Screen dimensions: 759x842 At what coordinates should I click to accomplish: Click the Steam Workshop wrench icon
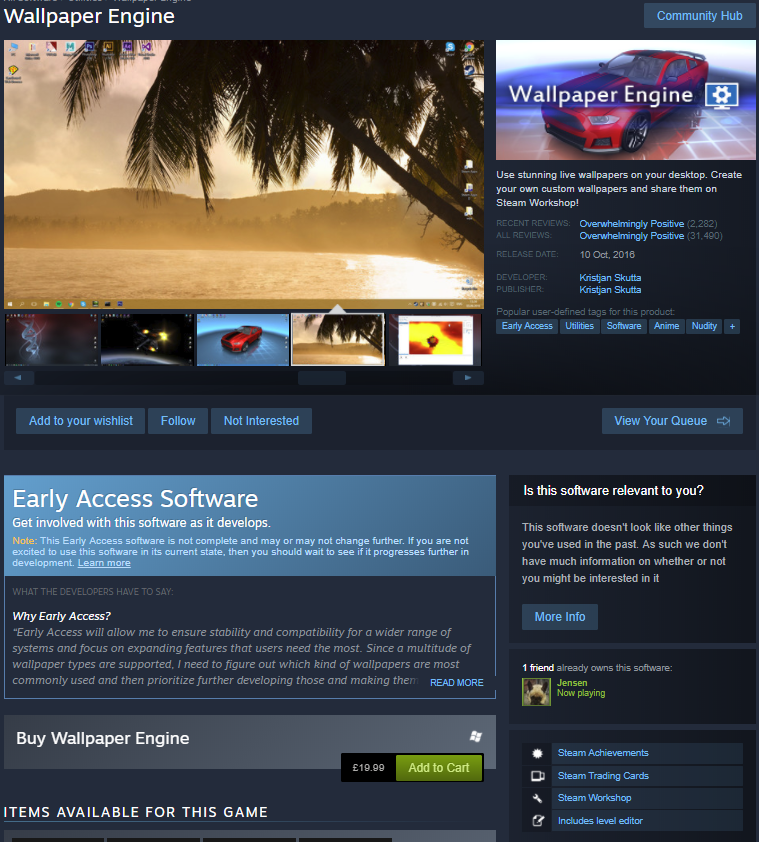pos(537,798)
